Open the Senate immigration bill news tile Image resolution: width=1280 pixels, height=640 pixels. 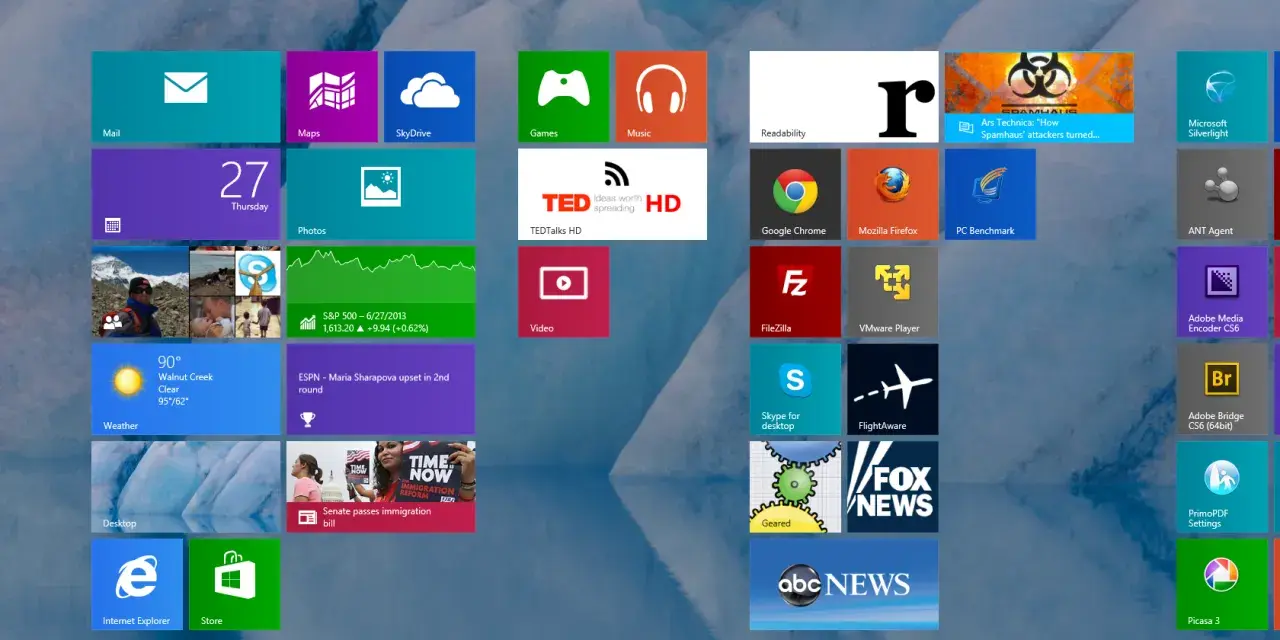[x=381, y=487]
